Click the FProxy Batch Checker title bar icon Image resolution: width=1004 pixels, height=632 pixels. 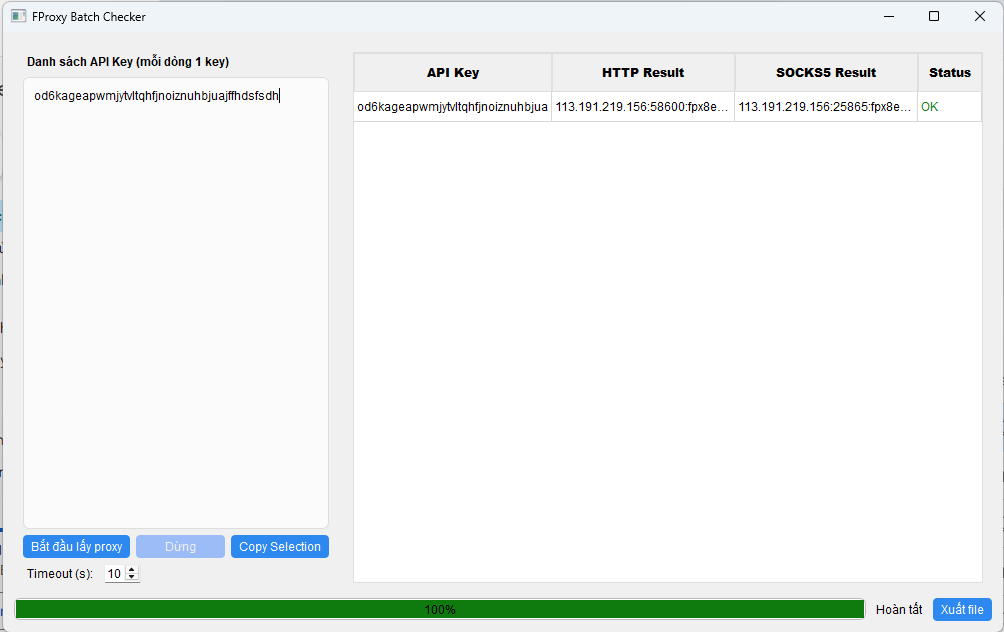click(x=18, y=16)
